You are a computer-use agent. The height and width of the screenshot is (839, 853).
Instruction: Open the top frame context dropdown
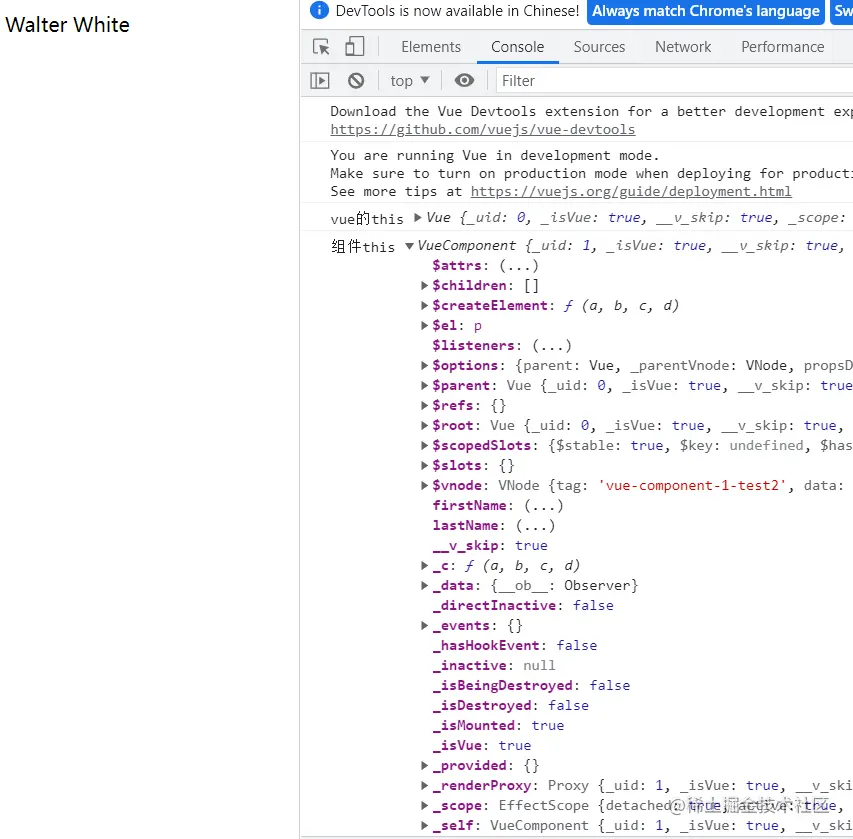[408, 80]
